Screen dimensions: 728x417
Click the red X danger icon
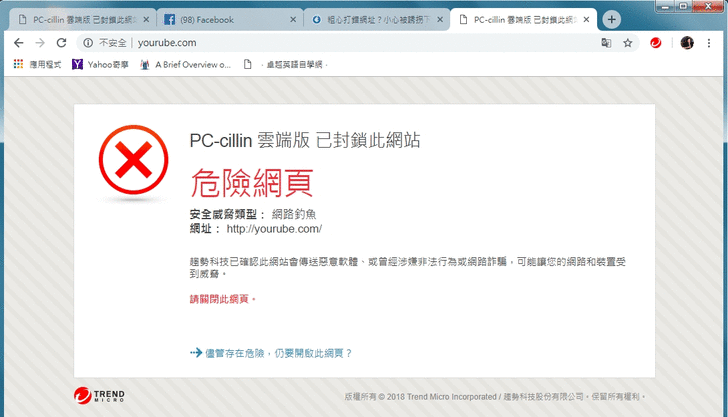(x=133, y=159)
